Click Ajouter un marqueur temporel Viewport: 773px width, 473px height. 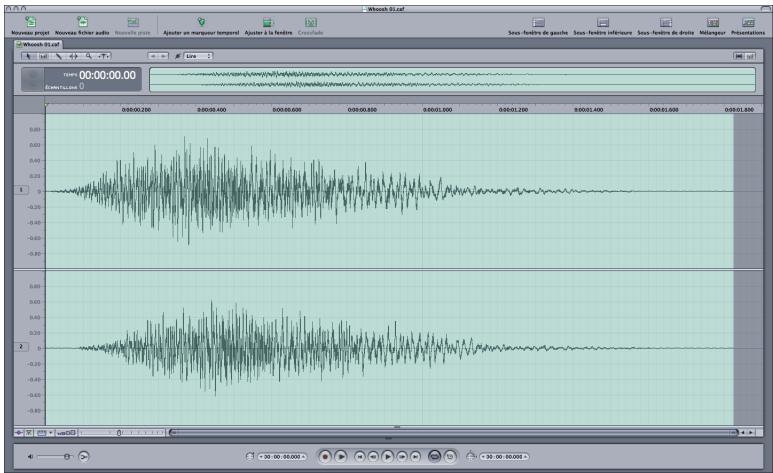tap(201, 22)
